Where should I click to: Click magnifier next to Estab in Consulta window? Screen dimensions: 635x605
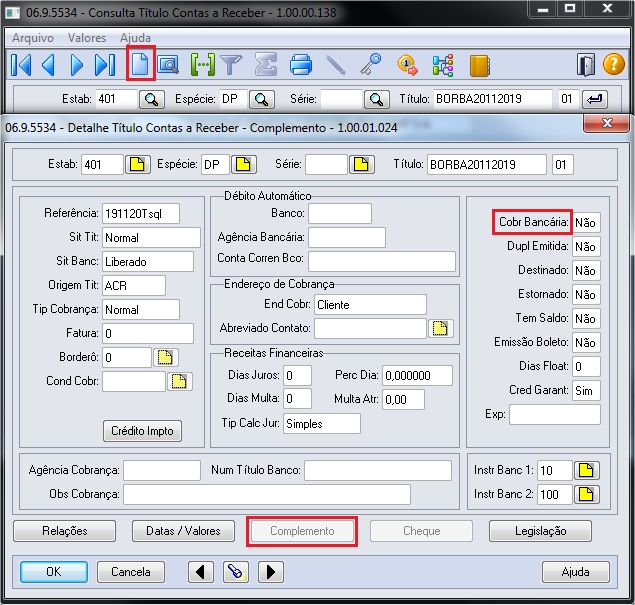[x=152, y=99]
